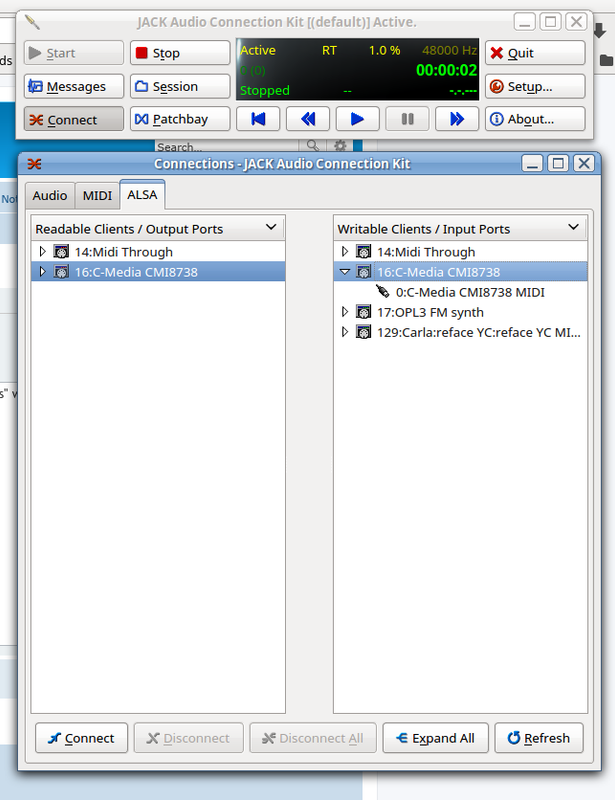This screenshot has height=800, width=615.
Task: Click the JACK main window title icon
Action: 32,22
